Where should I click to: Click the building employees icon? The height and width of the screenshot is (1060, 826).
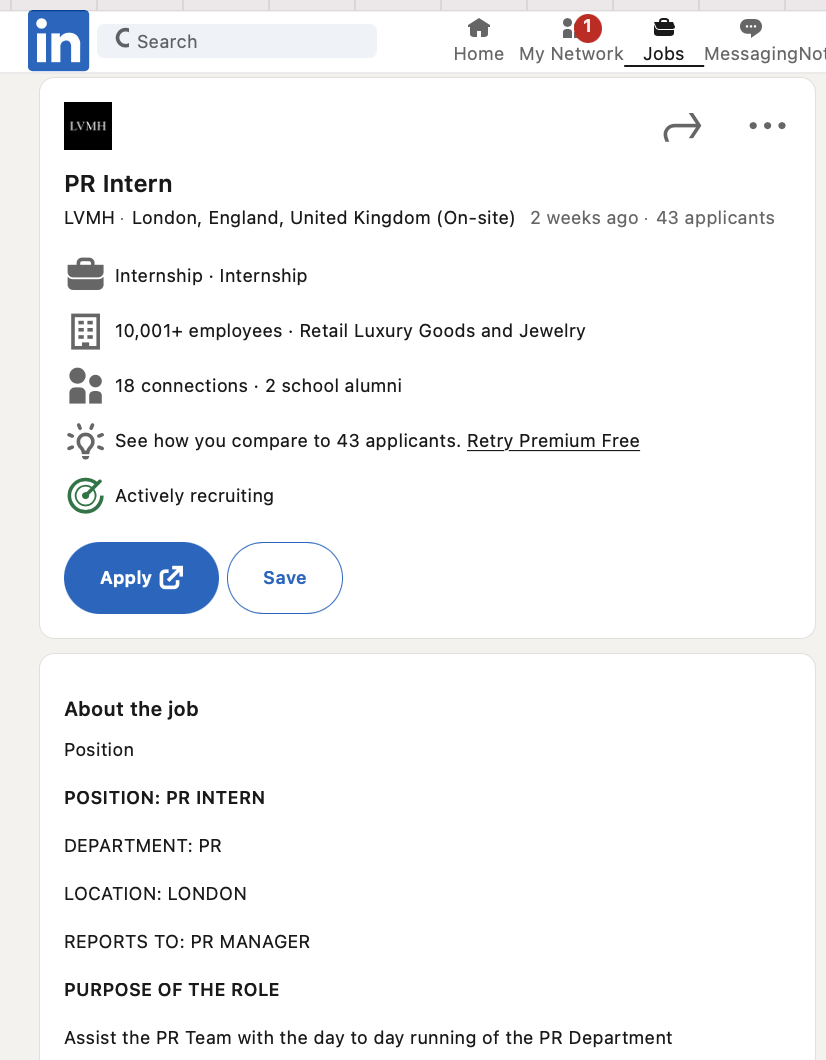tap(86, 331)
